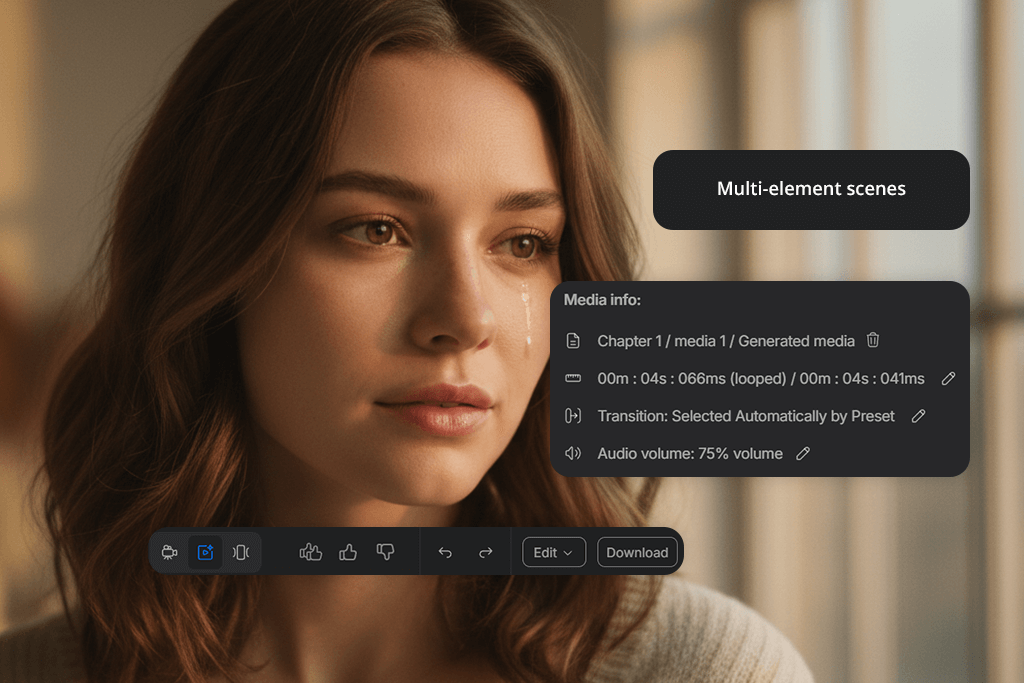The image size is (1024, 683).
Task: Click the ruler icon beside duration
Action: (x=573, y=378)
